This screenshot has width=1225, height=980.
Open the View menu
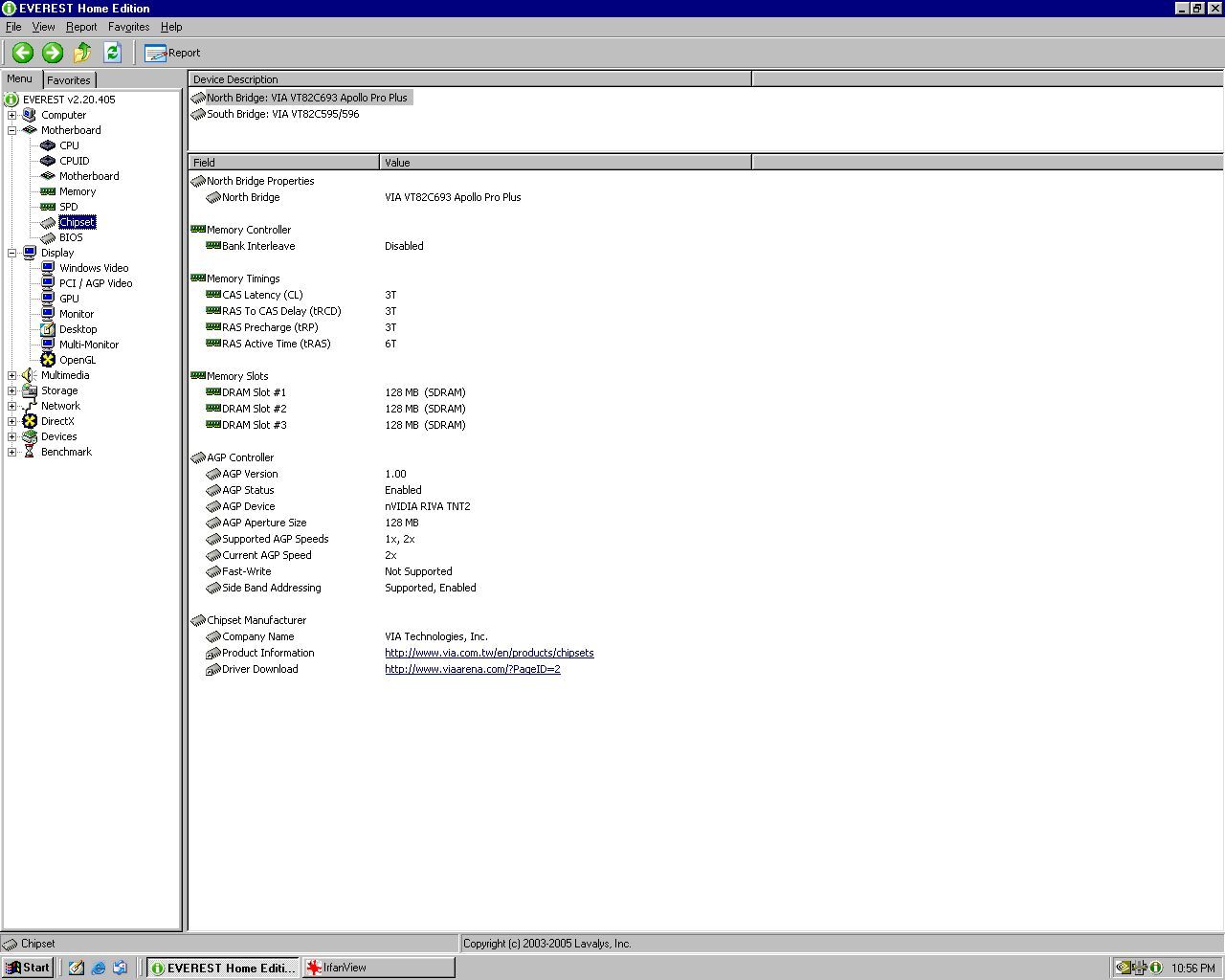[x=43, y=27]
